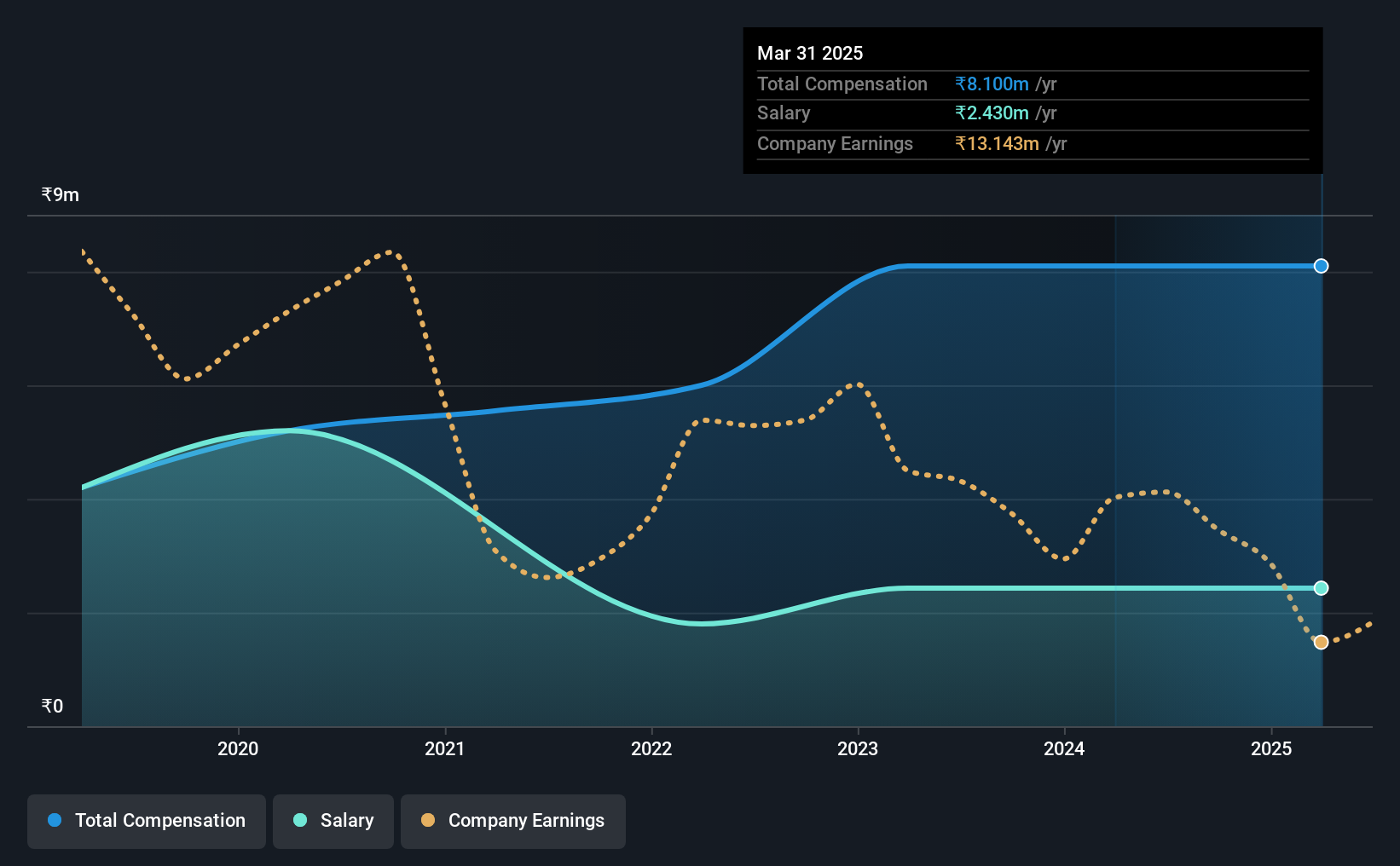Select the teal Salary data point marker
The height and width of the screenshot is (866, 1400).
(1321, 588)
